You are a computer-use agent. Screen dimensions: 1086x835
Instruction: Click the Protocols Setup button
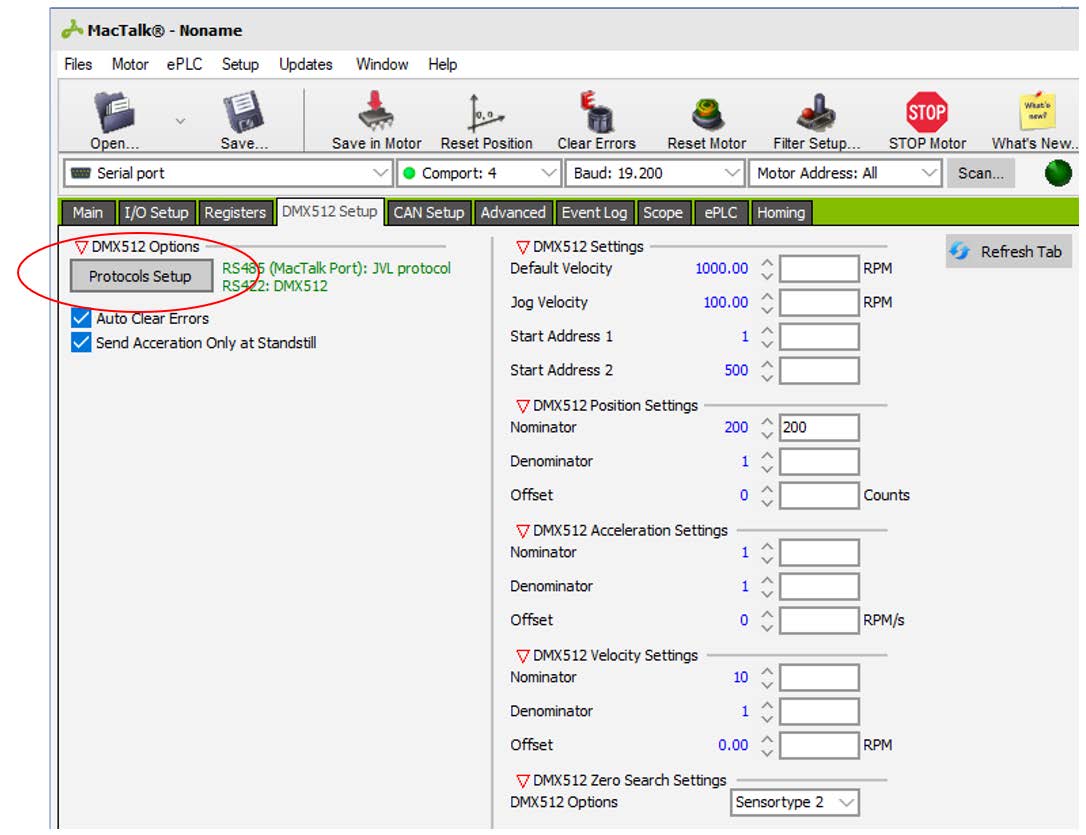pos(141,276)
